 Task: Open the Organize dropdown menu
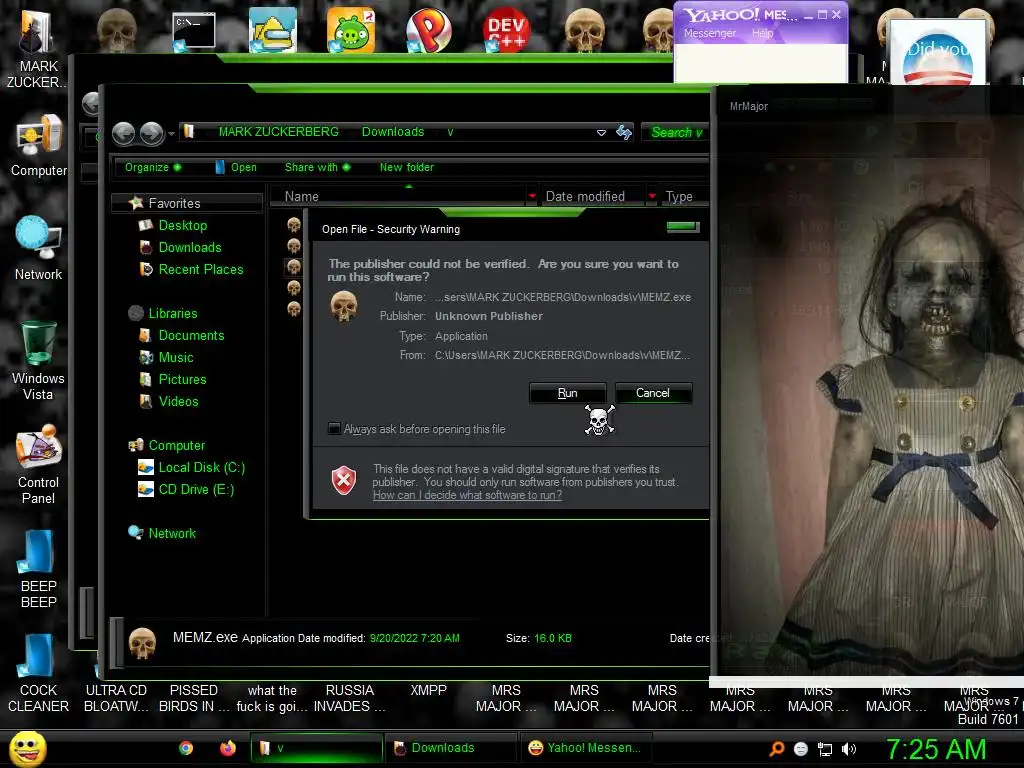point(153,167)
